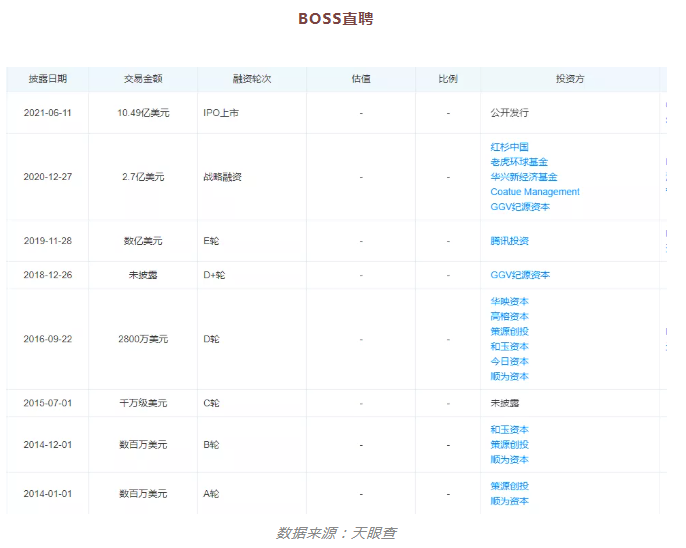The width and height of the screenshot is (686, 548).
Task: Select the BOSS直聘 title heading
Action: tap(336, 19)
